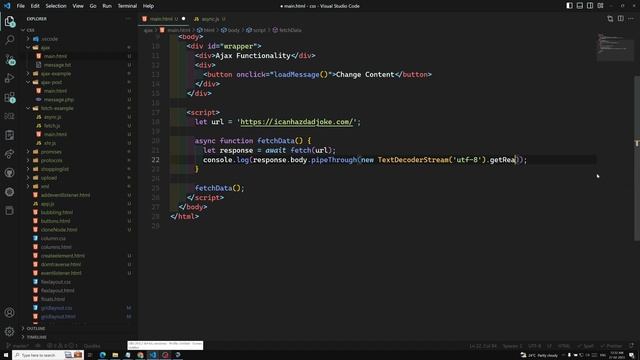Open the Run menu
The width and height of the screenshot is (640, 360).
[107, 6]
